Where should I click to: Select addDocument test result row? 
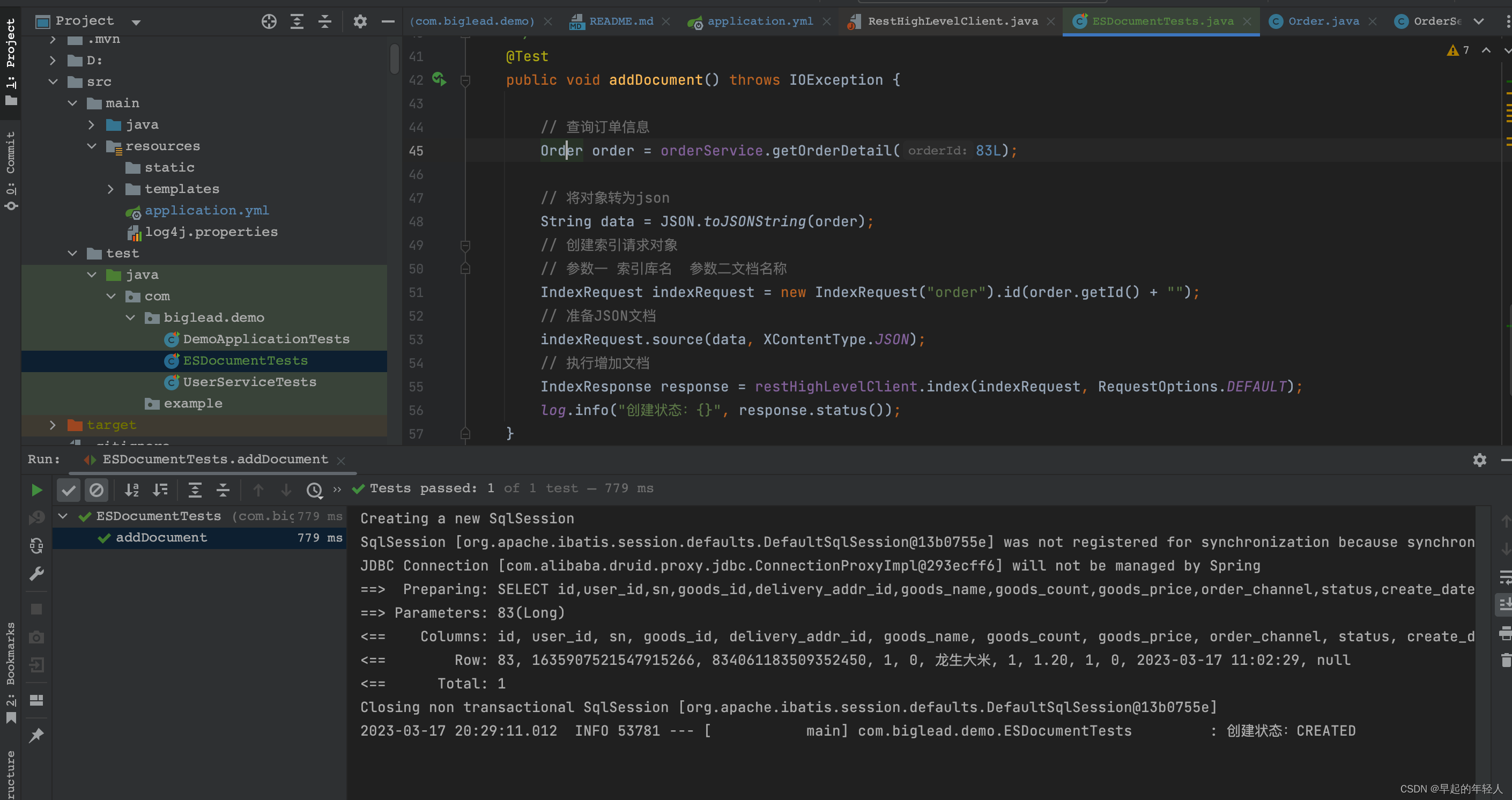(199, 538)
